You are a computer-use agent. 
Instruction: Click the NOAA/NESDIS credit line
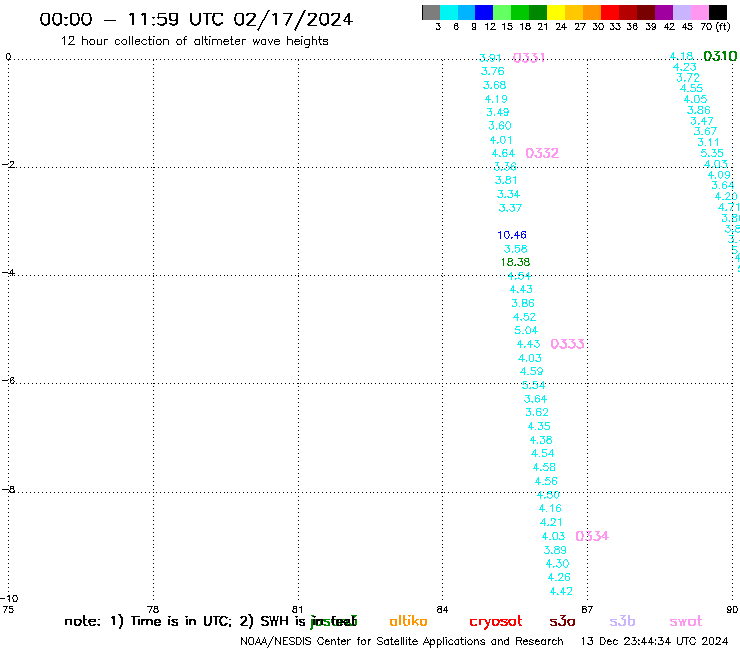point(402,642)
